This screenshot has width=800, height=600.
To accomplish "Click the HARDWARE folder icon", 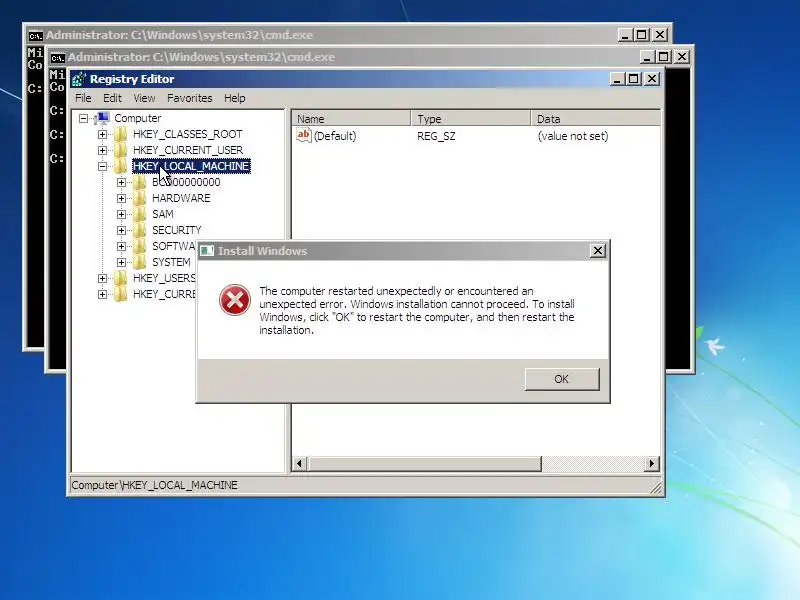I will coord(139,198).
